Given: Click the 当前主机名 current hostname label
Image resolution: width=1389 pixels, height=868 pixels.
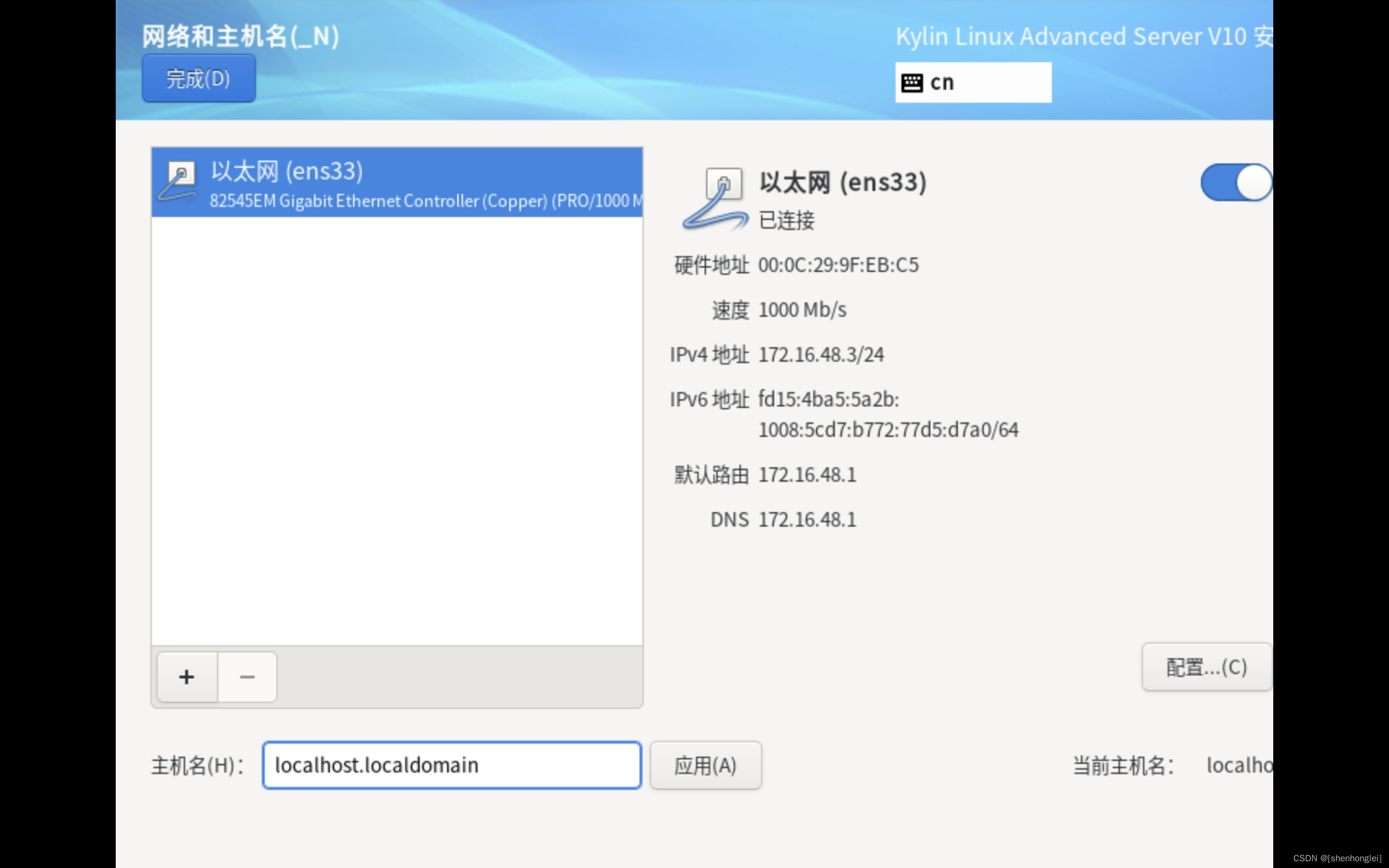Looking at the screenshot, I should coord(1124,766).
